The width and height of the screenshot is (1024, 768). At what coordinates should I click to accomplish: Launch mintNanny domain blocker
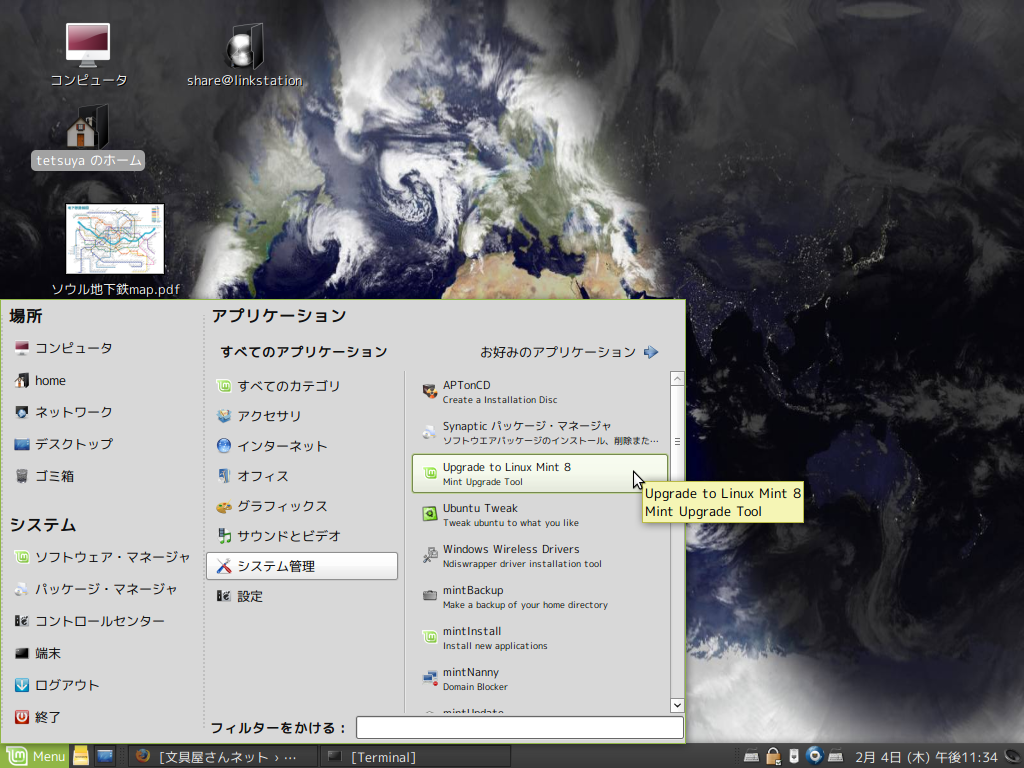(540, 679)
